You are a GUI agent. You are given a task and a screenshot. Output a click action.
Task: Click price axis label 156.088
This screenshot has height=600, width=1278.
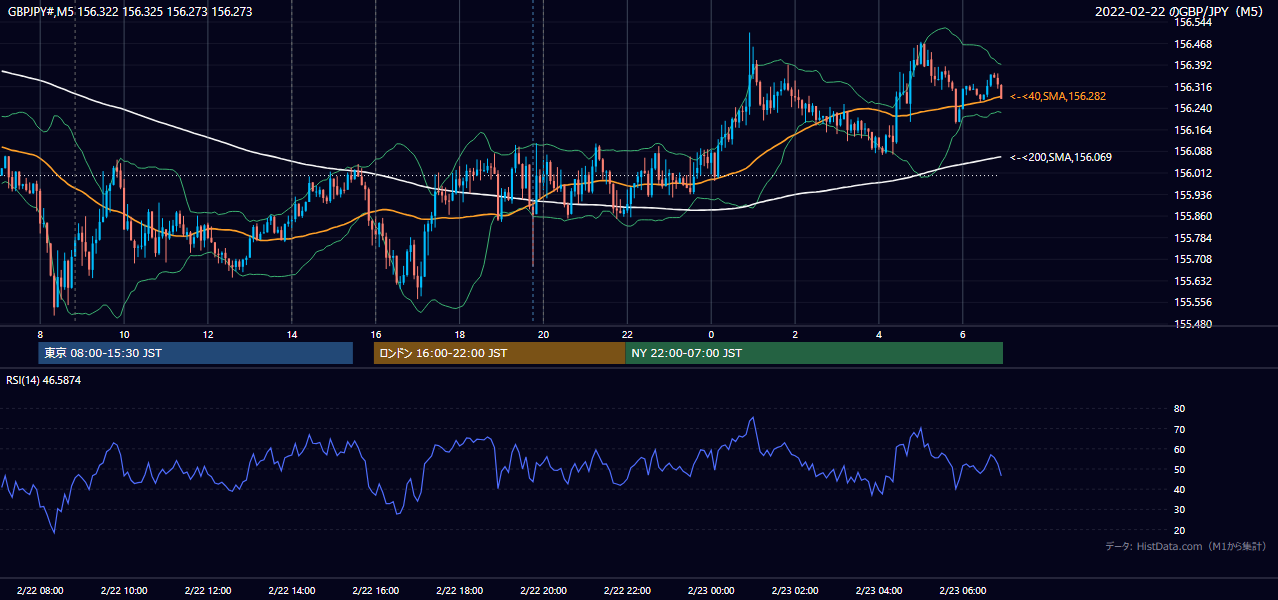(x=1192, y=151)
